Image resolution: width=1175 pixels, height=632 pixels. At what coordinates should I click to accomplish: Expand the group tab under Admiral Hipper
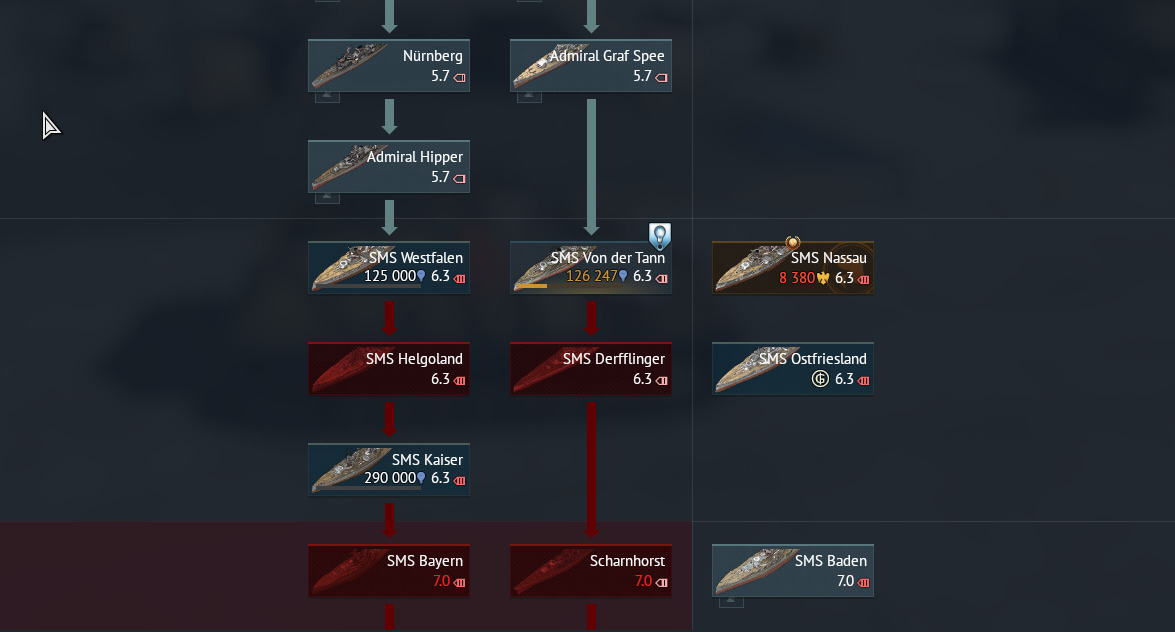[327, 198]
